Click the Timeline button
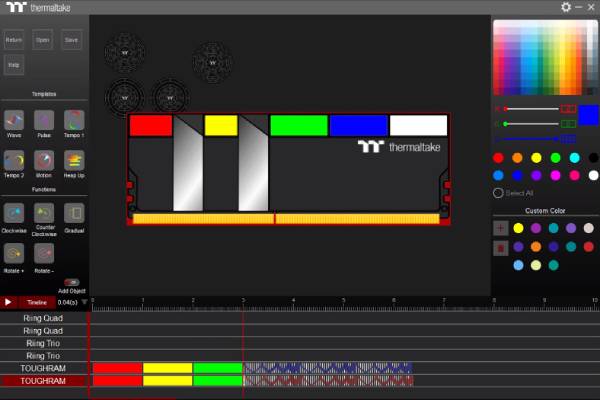 pos(37,302)
